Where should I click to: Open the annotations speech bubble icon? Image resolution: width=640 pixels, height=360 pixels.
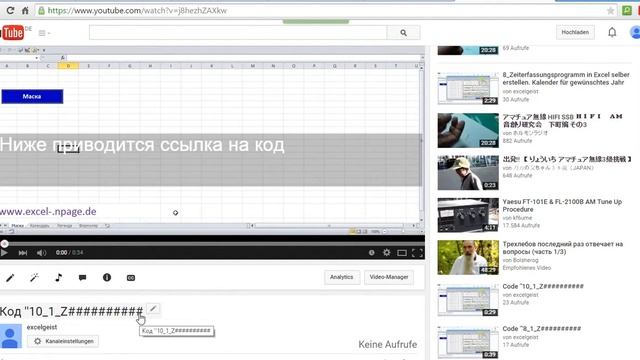82,278
